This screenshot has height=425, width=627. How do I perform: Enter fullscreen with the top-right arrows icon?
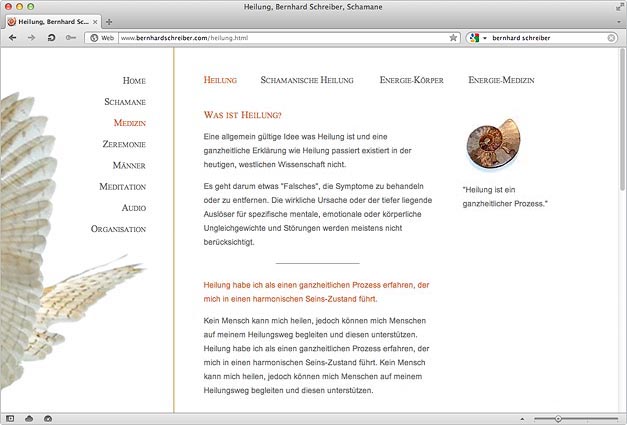tap(619, 7)
